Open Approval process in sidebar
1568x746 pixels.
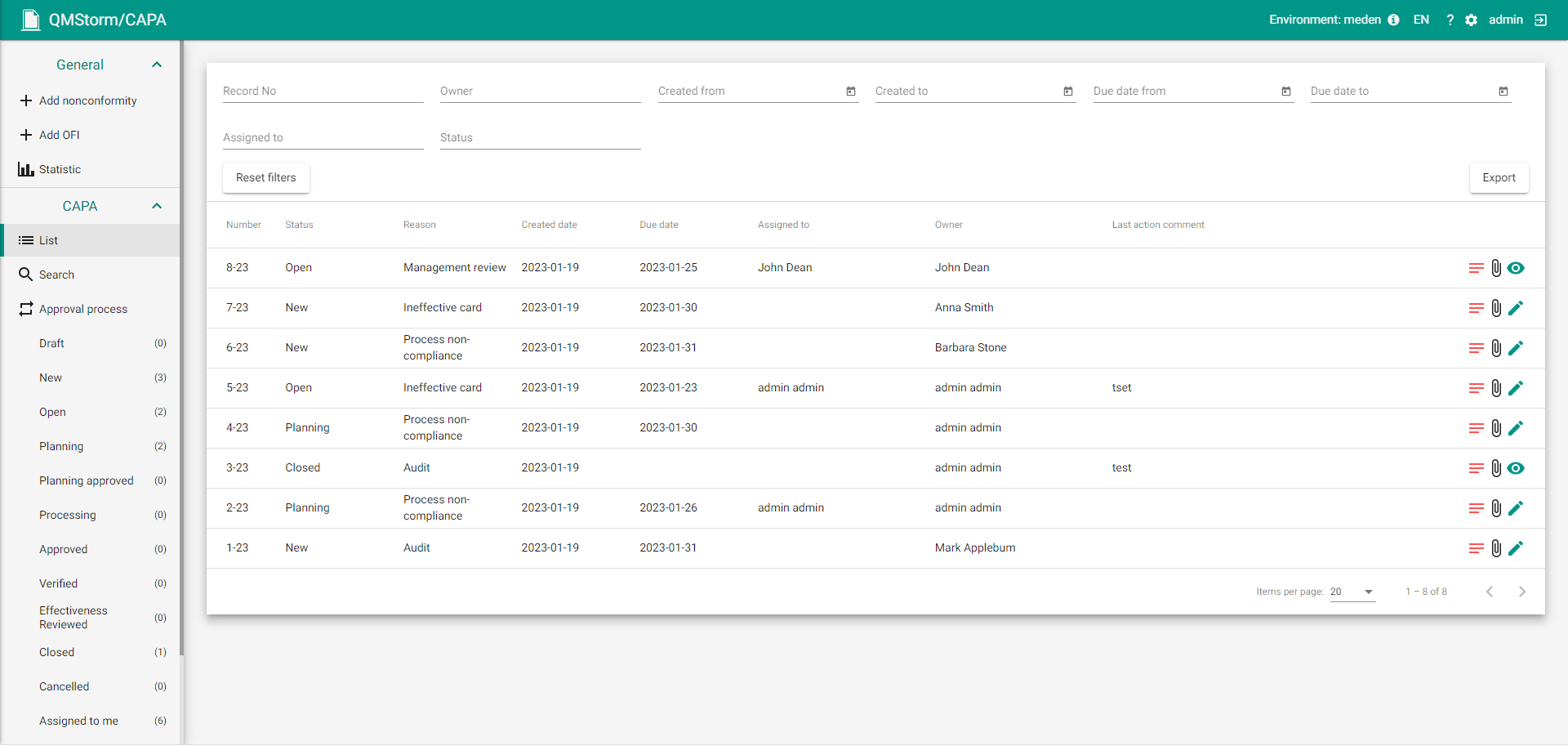tap(90, 309)
